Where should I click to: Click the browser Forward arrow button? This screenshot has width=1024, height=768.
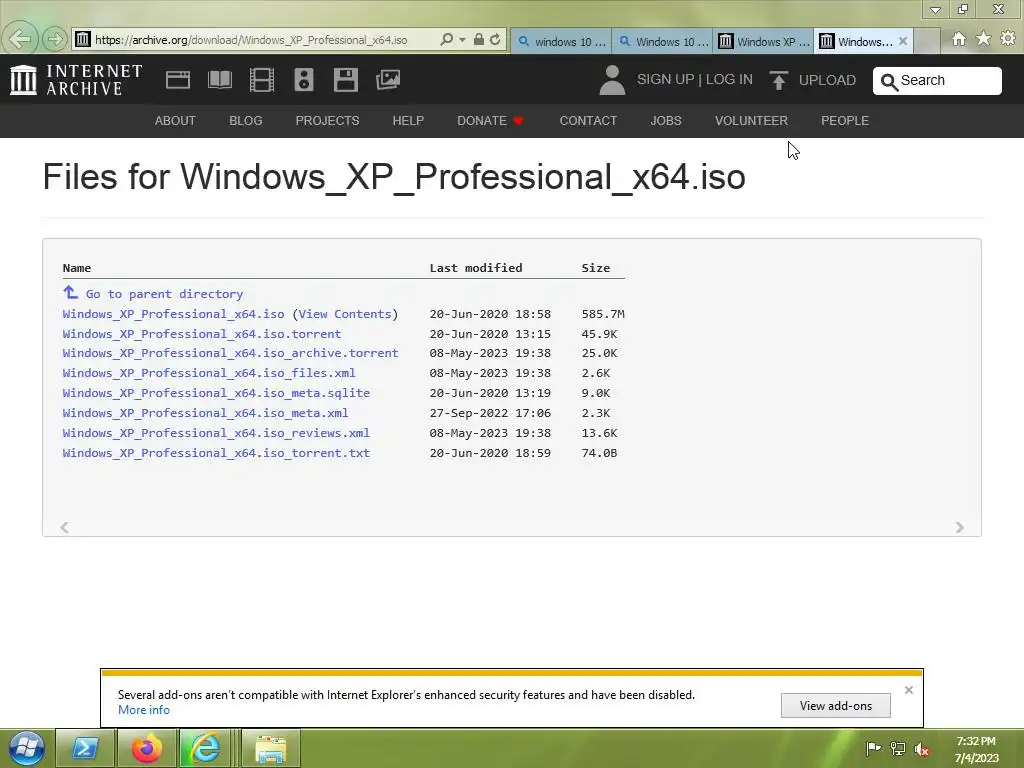55,39
